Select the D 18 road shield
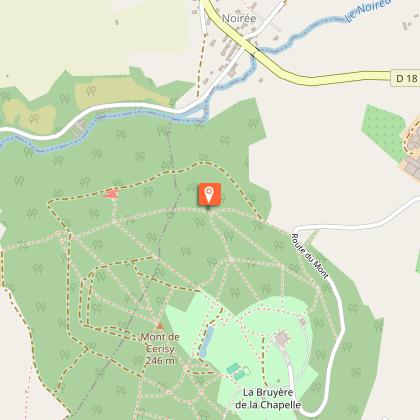Image resolution: width=420 pixels, height=420 pixels. click(405, 78)
